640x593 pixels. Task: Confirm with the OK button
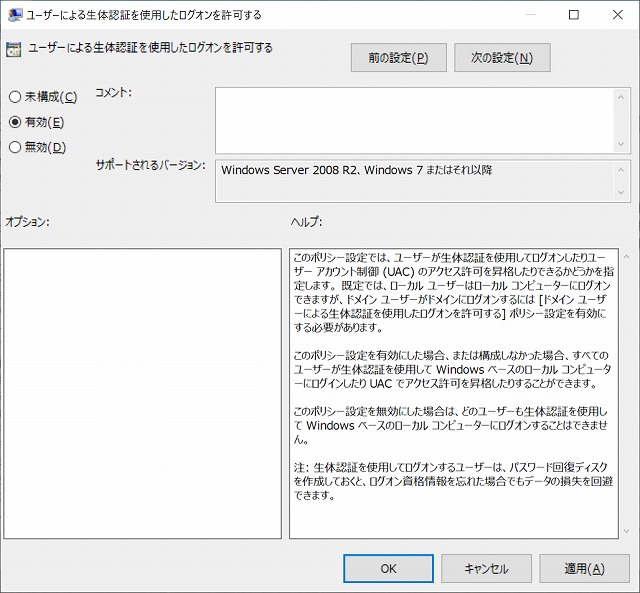coord(388,568)
